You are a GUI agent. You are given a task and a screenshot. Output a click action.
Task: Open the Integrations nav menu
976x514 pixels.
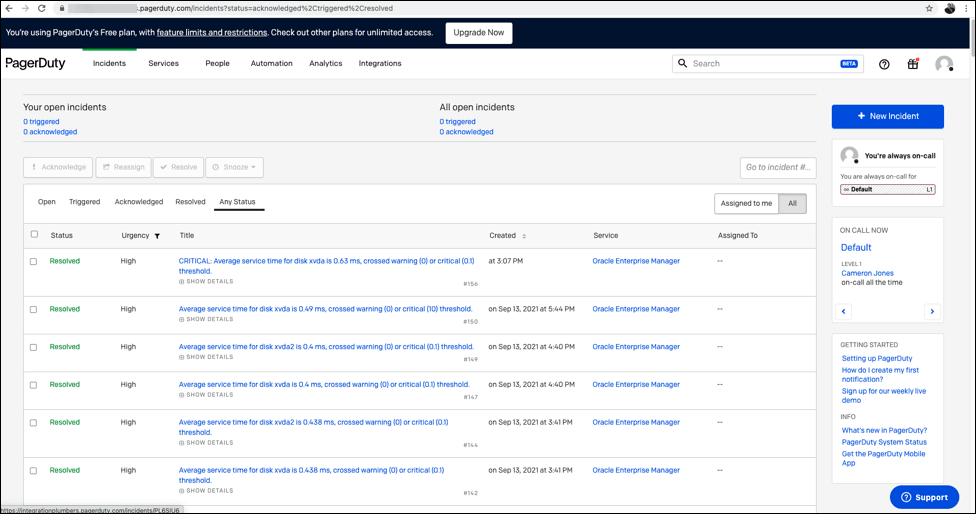pyautogui.click(x=380, y=63)
